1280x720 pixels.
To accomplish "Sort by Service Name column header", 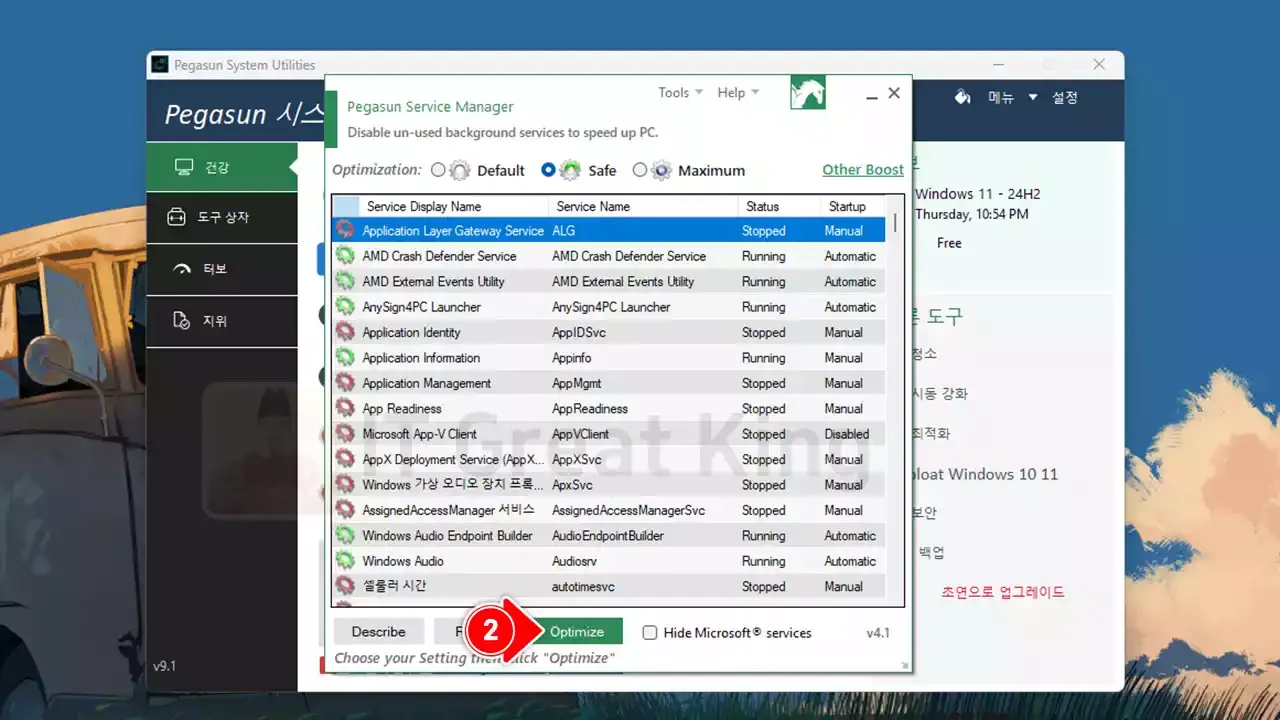I will [x=643, y=206].
